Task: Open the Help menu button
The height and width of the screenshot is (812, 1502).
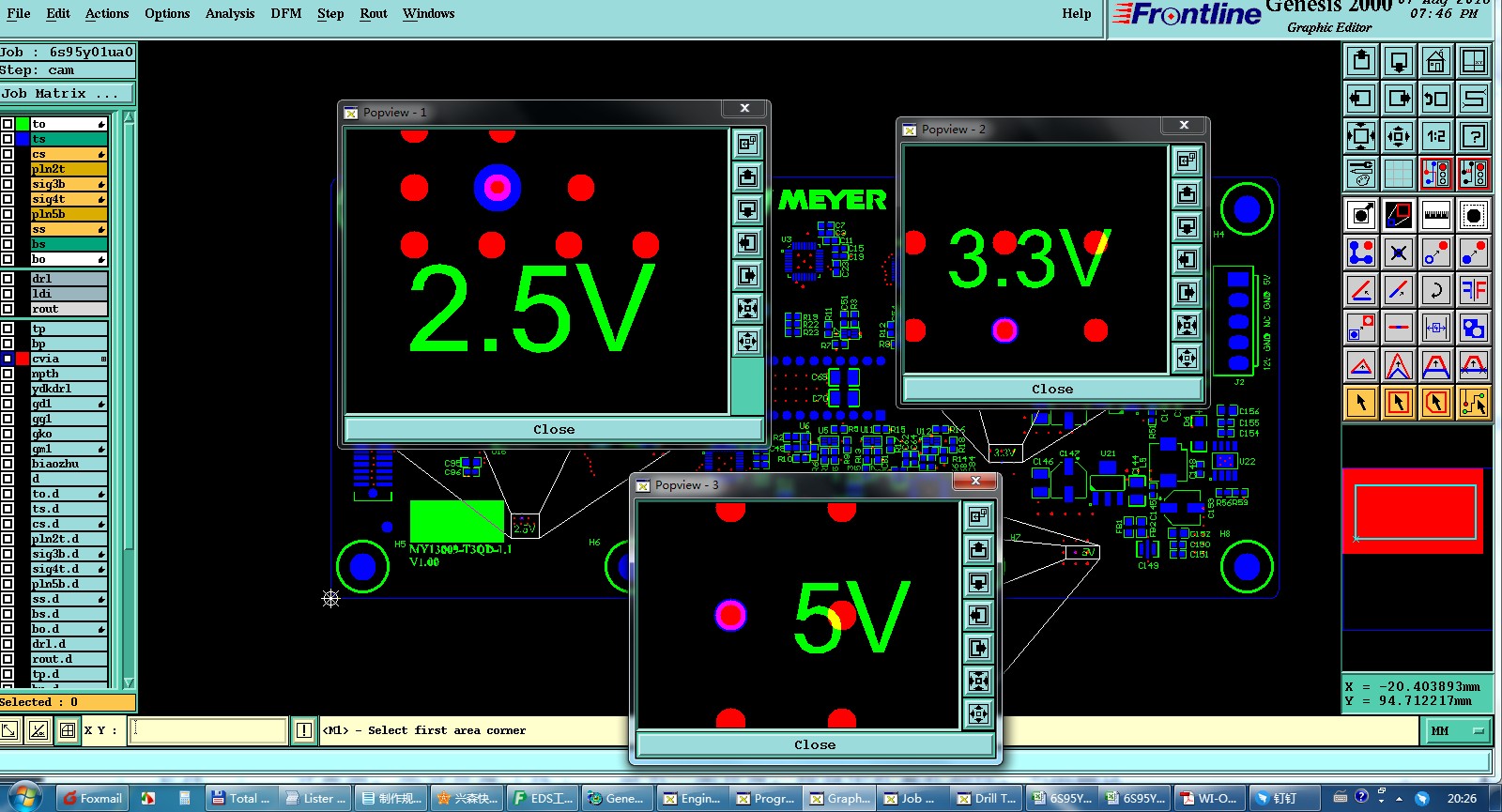Action: (x=1077, y=13)
